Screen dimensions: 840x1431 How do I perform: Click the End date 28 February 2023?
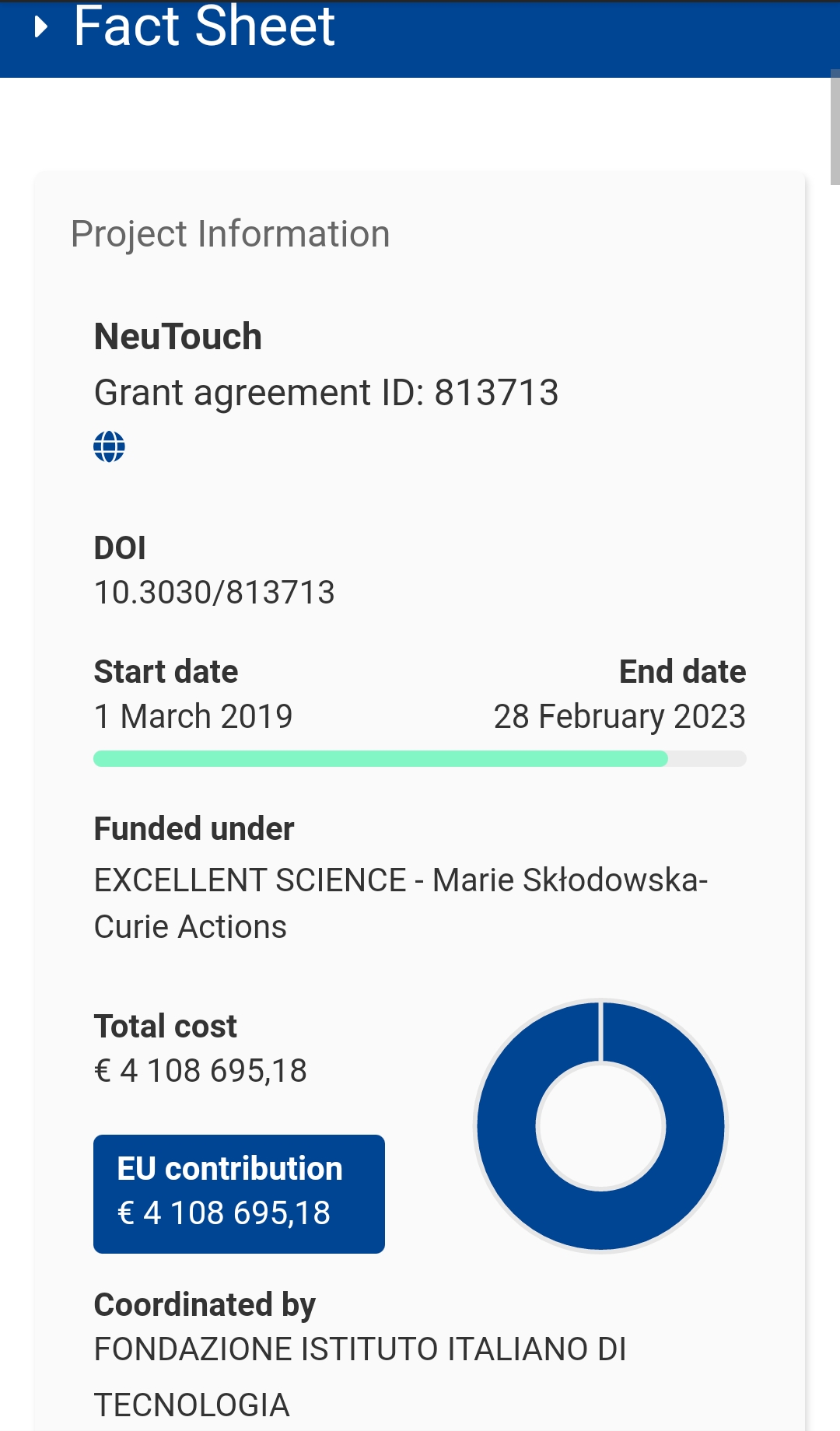620,715
